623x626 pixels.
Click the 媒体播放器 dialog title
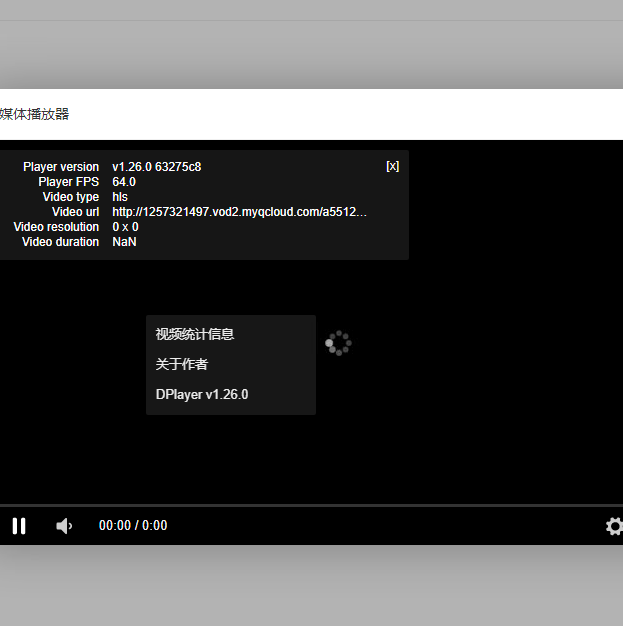point(35,115)
